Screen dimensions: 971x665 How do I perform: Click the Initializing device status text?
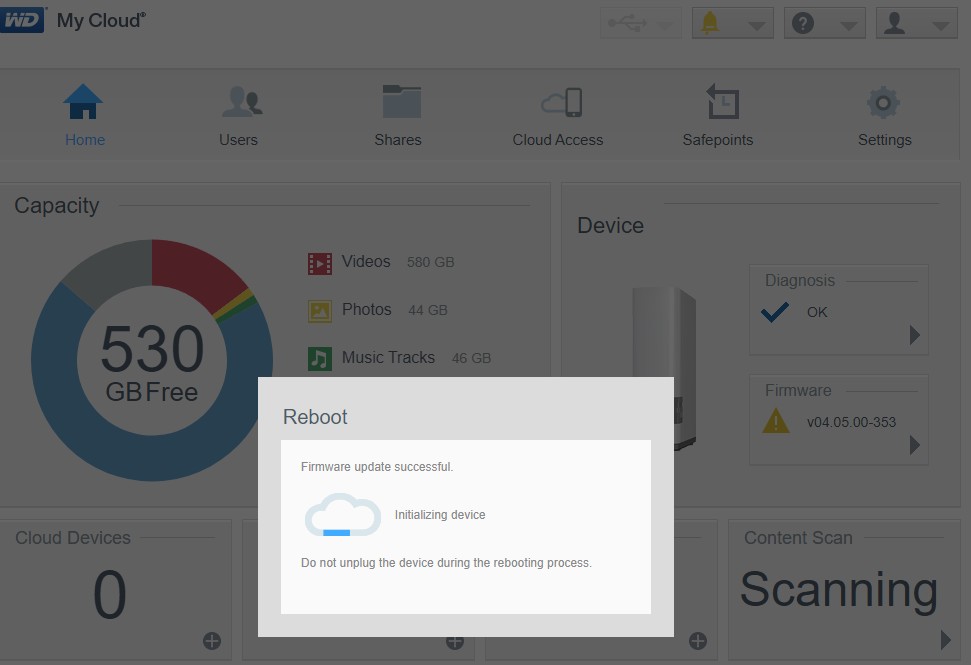point(440,515)
